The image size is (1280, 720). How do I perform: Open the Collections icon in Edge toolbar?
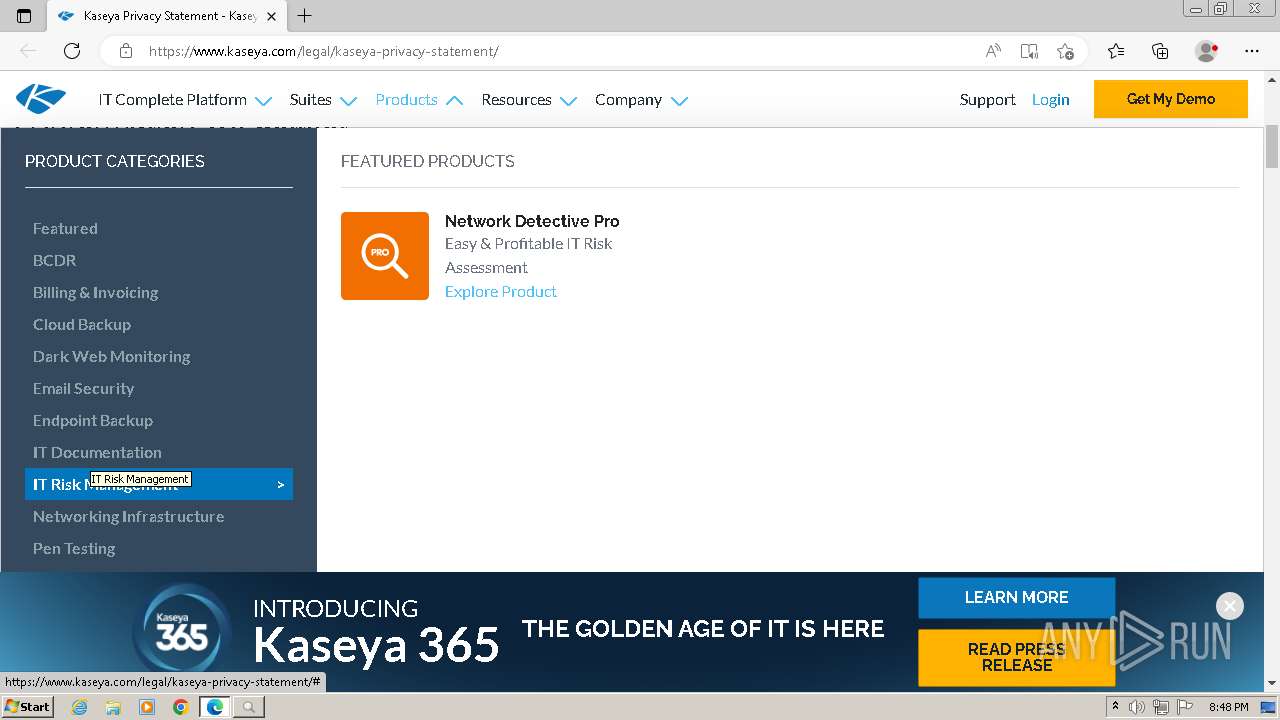[1160, 51]
